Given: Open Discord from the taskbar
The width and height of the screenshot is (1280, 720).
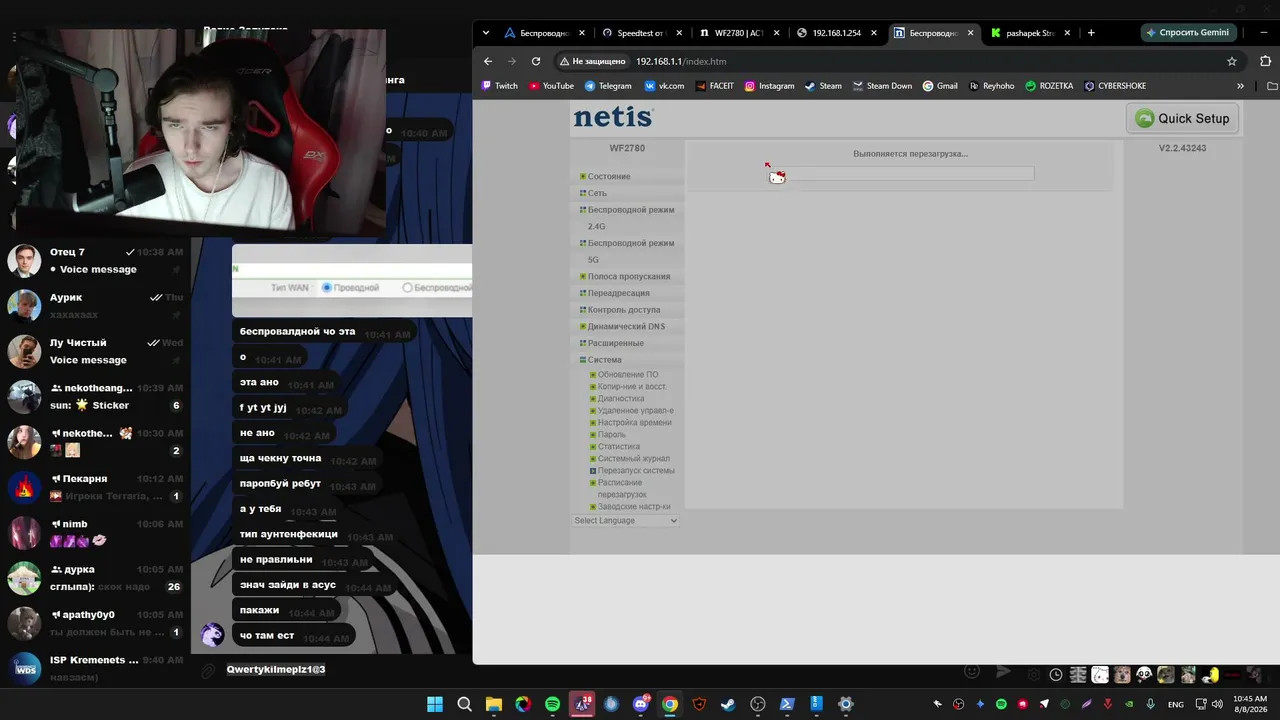Looking at the screenshot, I should tap(641, 704).
